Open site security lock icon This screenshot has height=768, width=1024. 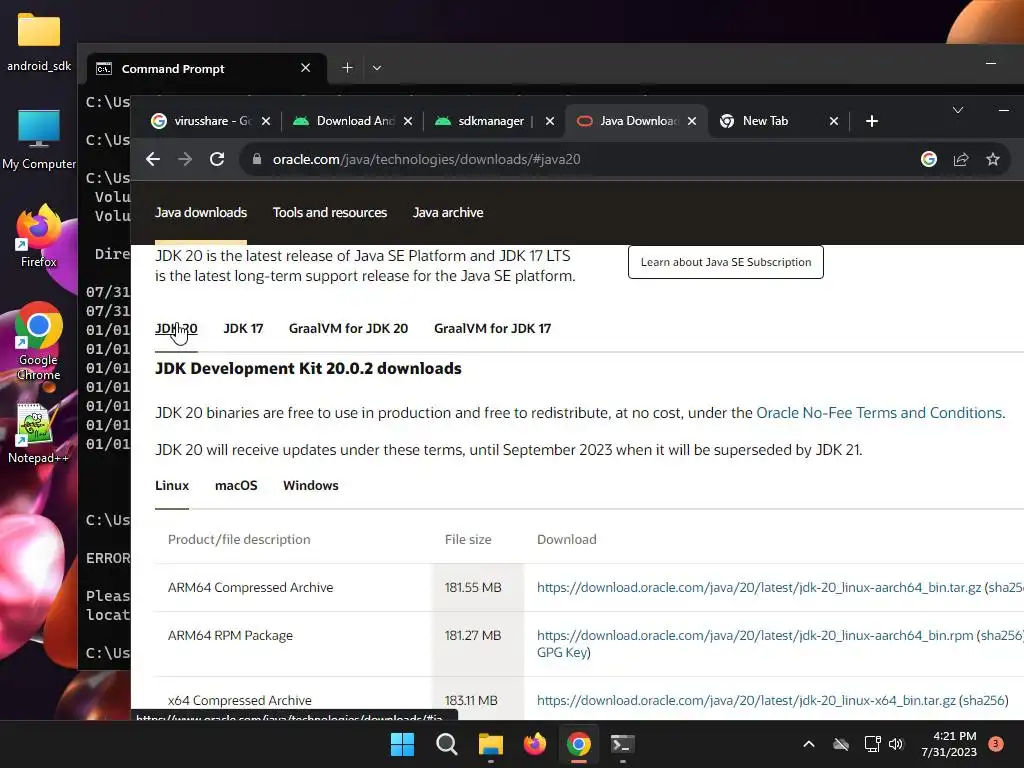click(257, 159)
